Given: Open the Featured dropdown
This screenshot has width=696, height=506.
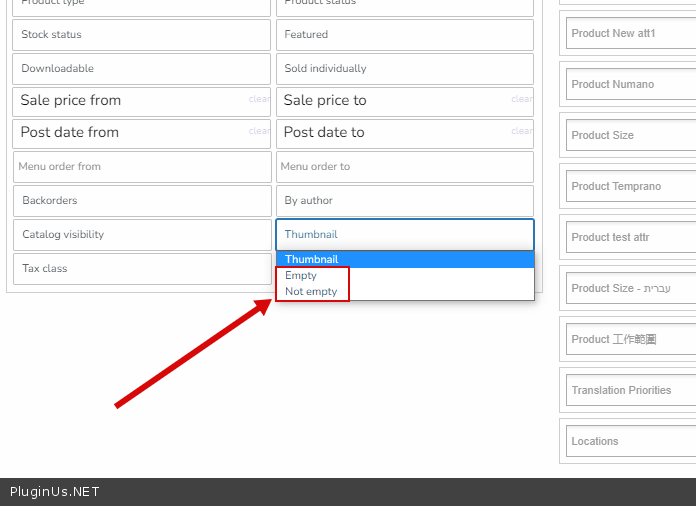Looking at the screenshot, I should pos(405,35).
